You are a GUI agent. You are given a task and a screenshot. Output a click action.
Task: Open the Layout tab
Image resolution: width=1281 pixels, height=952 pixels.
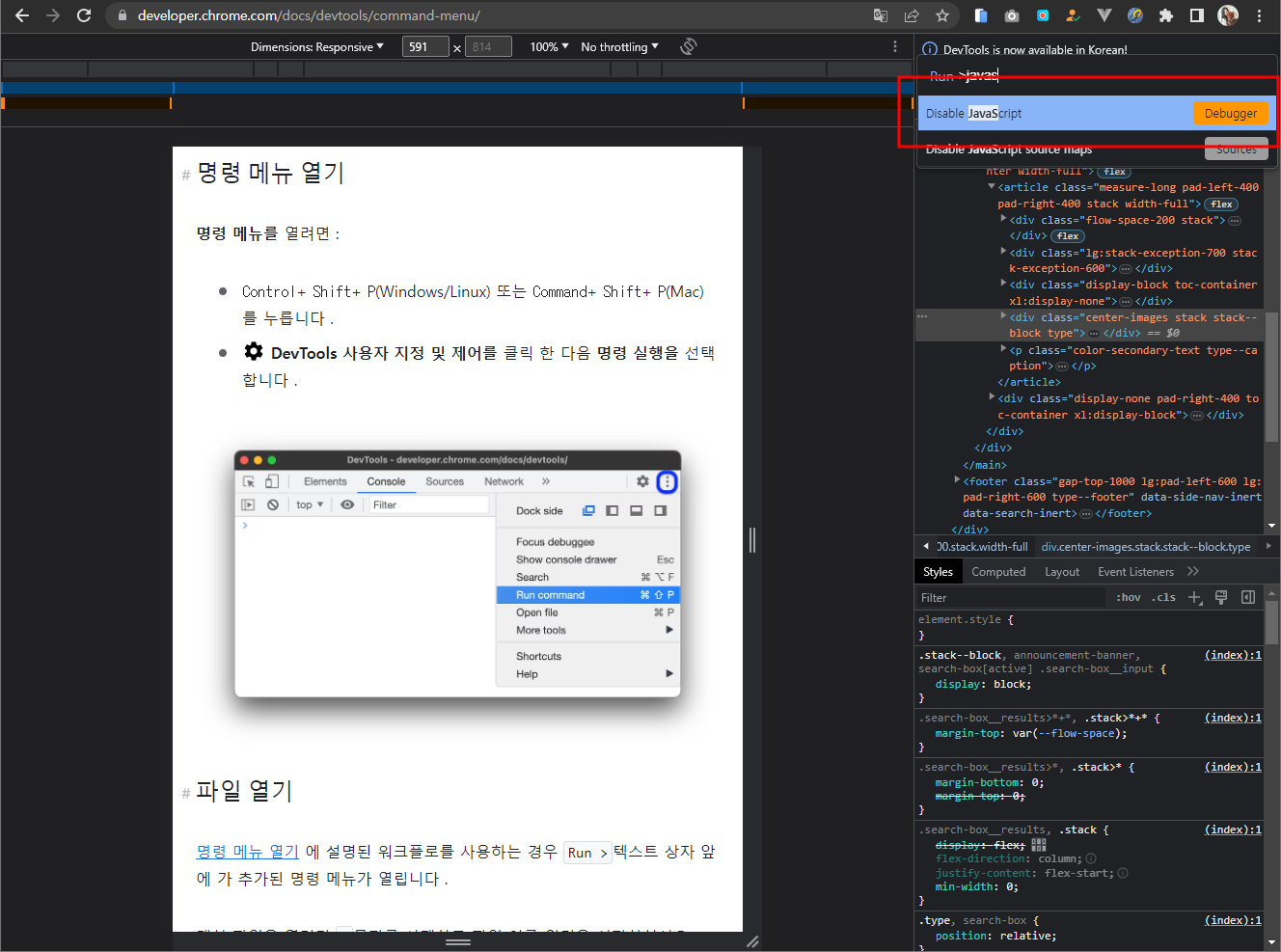pyautogui.click(x=1062, y=572)
